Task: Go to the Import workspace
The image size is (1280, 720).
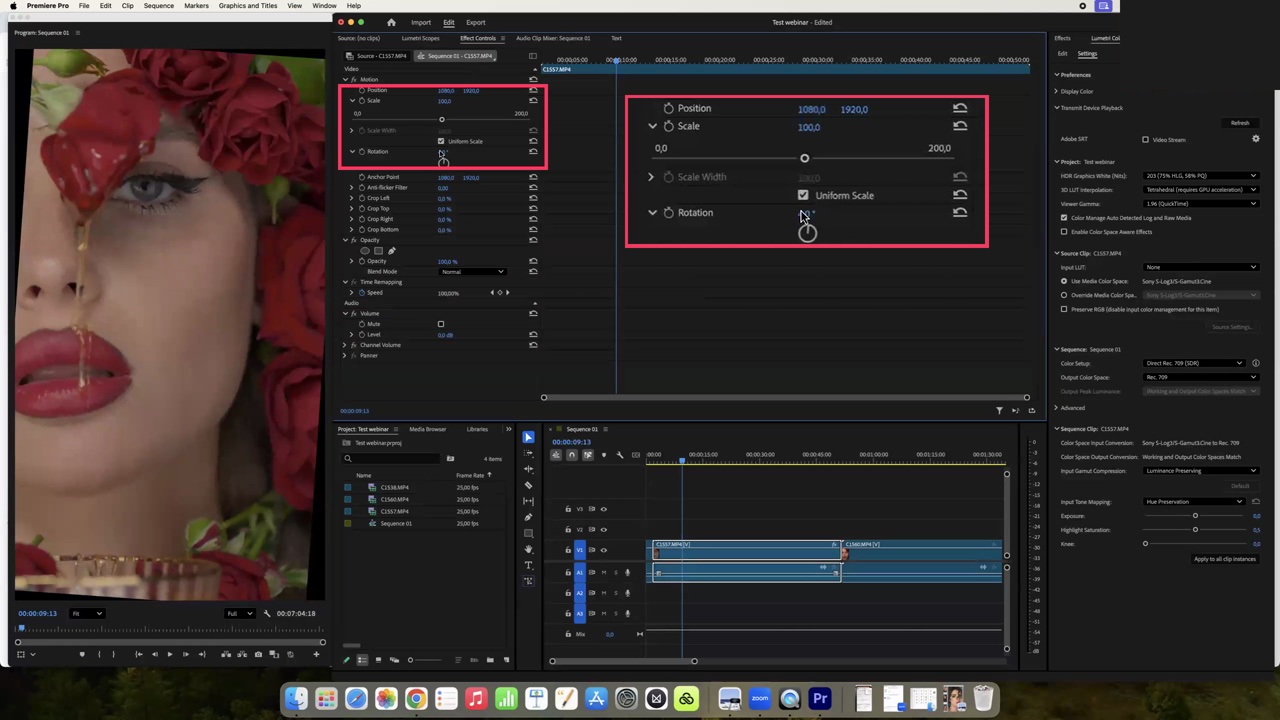Action: tap(421, 22)
